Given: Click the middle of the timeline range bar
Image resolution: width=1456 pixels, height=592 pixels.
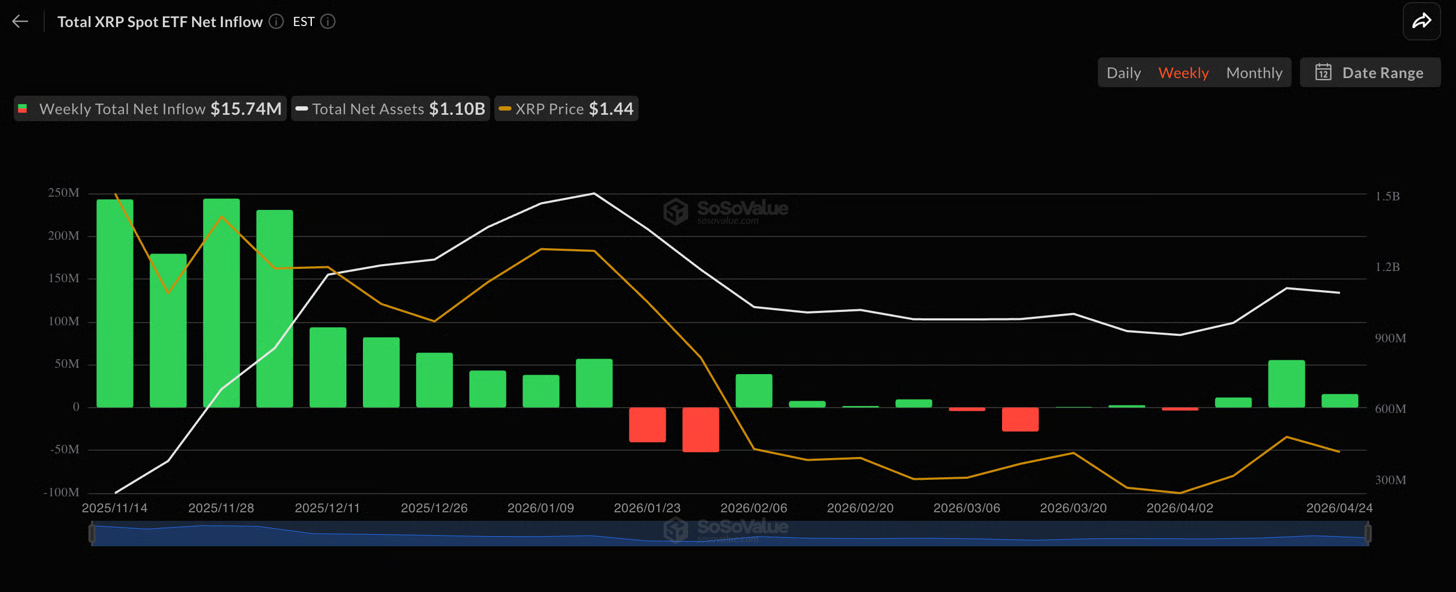Looking at the screenshot, I should coord(730,534).
